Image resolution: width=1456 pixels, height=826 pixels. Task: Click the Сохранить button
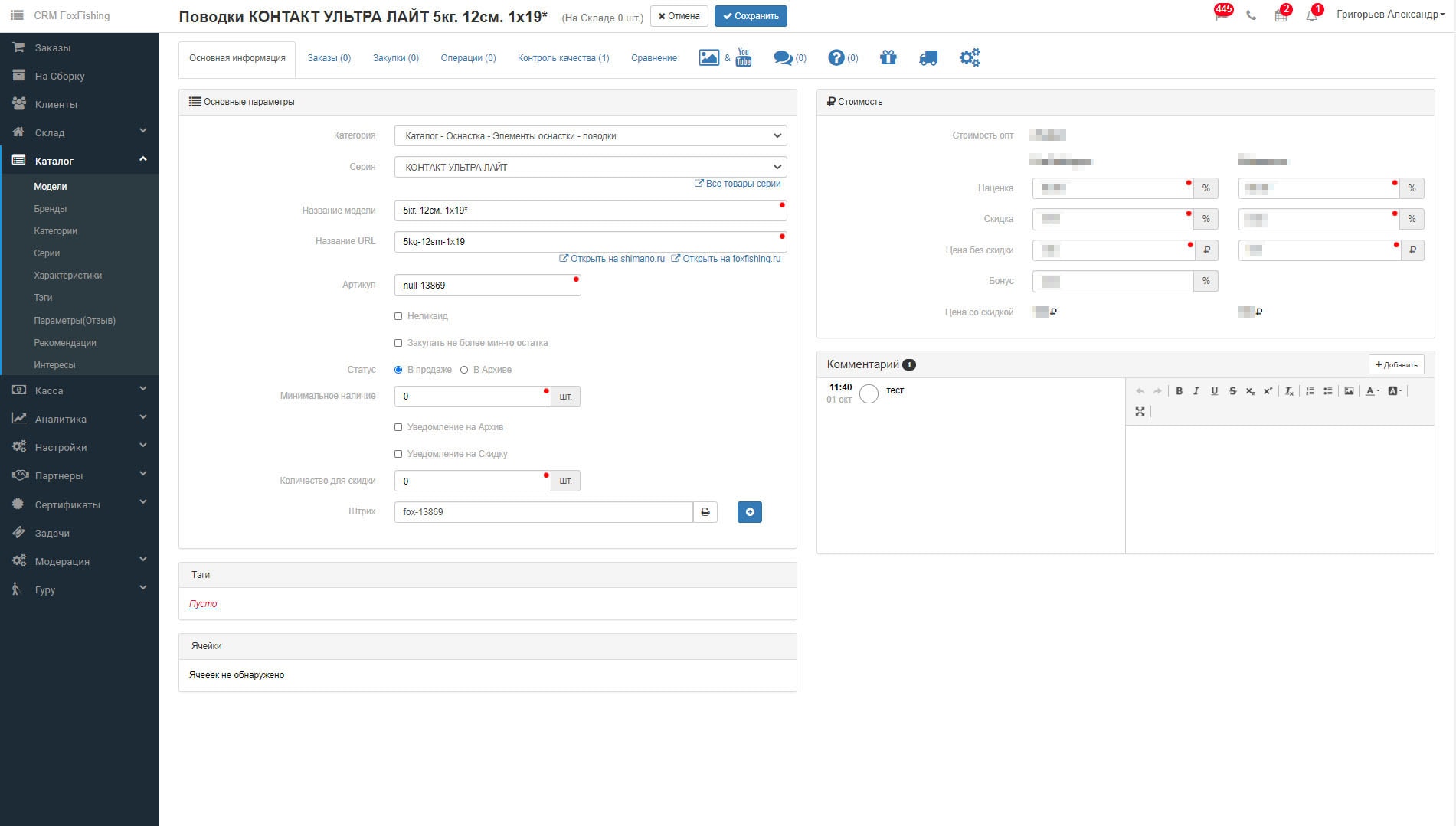click(751, 16)
